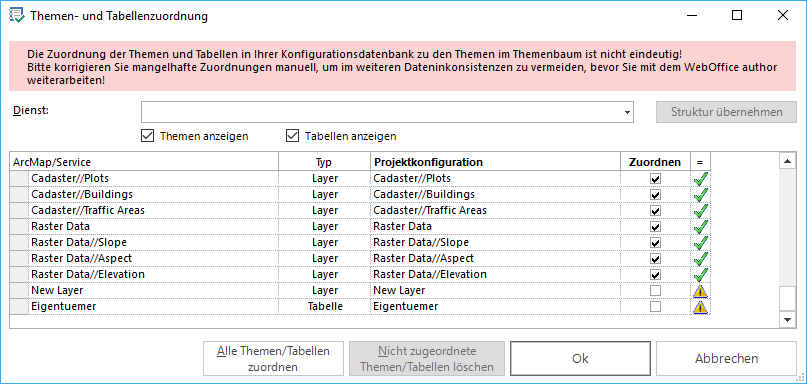Click the green checkmark status icon for Cadaster//Buildings
The width and height of the screenshot is (807, 384).
[700, 195]
